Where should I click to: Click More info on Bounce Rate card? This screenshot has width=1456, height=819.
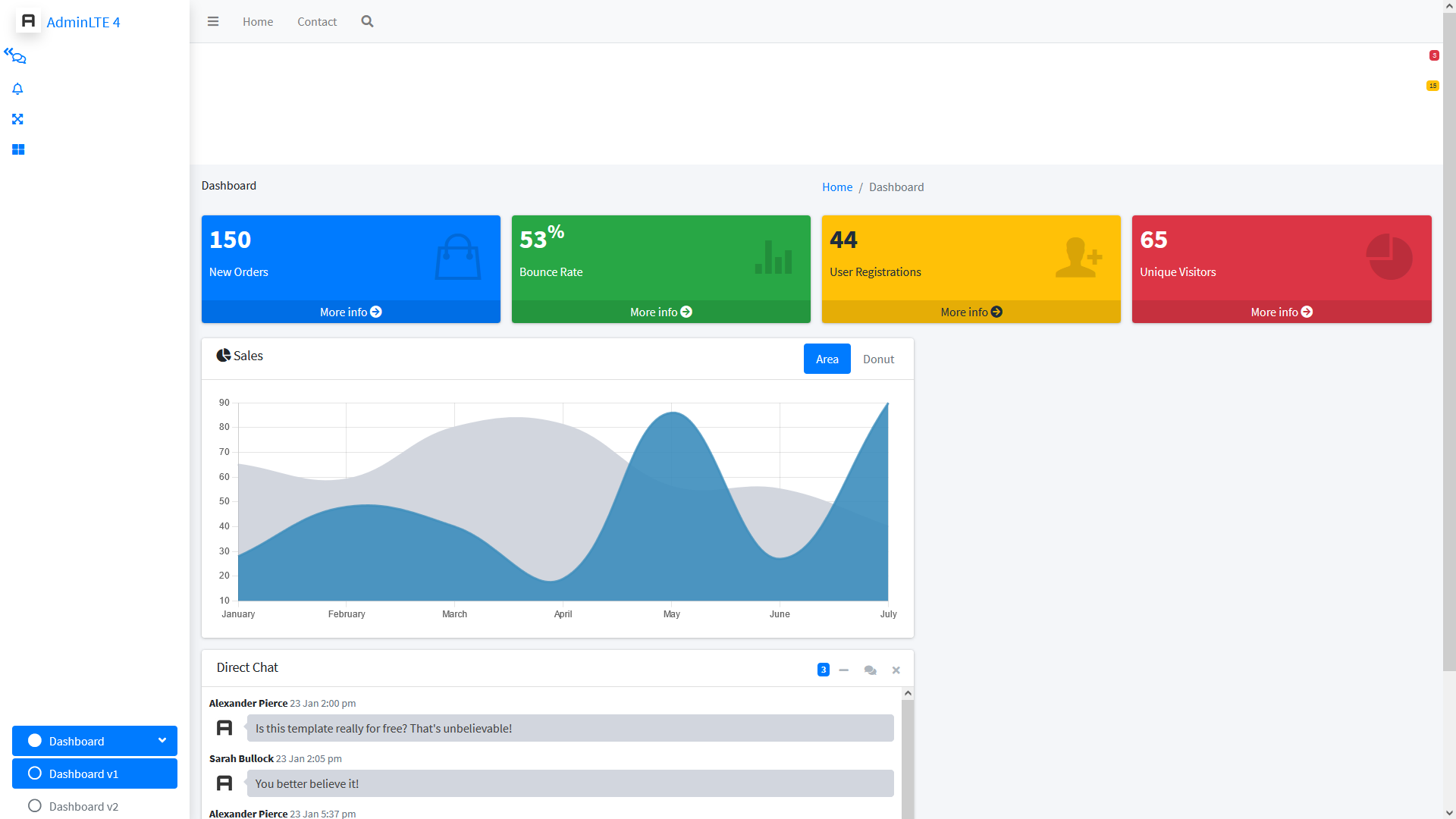coord(661,312)
